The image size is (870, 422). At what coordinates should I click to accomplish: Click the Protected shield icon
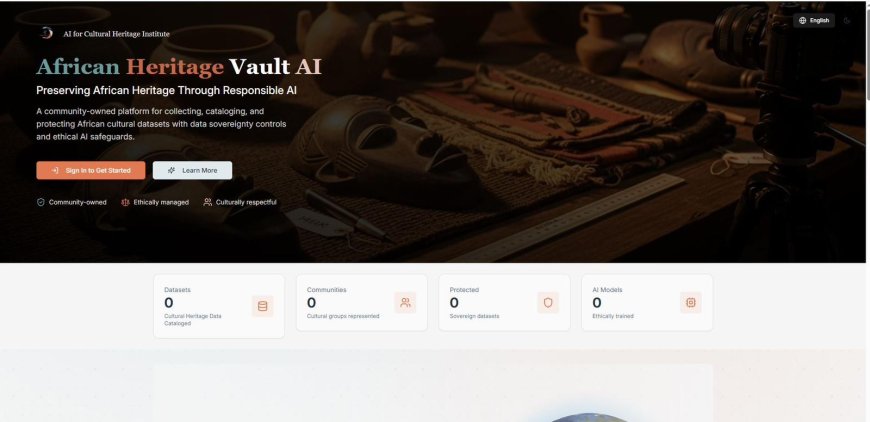coord(548,302)
